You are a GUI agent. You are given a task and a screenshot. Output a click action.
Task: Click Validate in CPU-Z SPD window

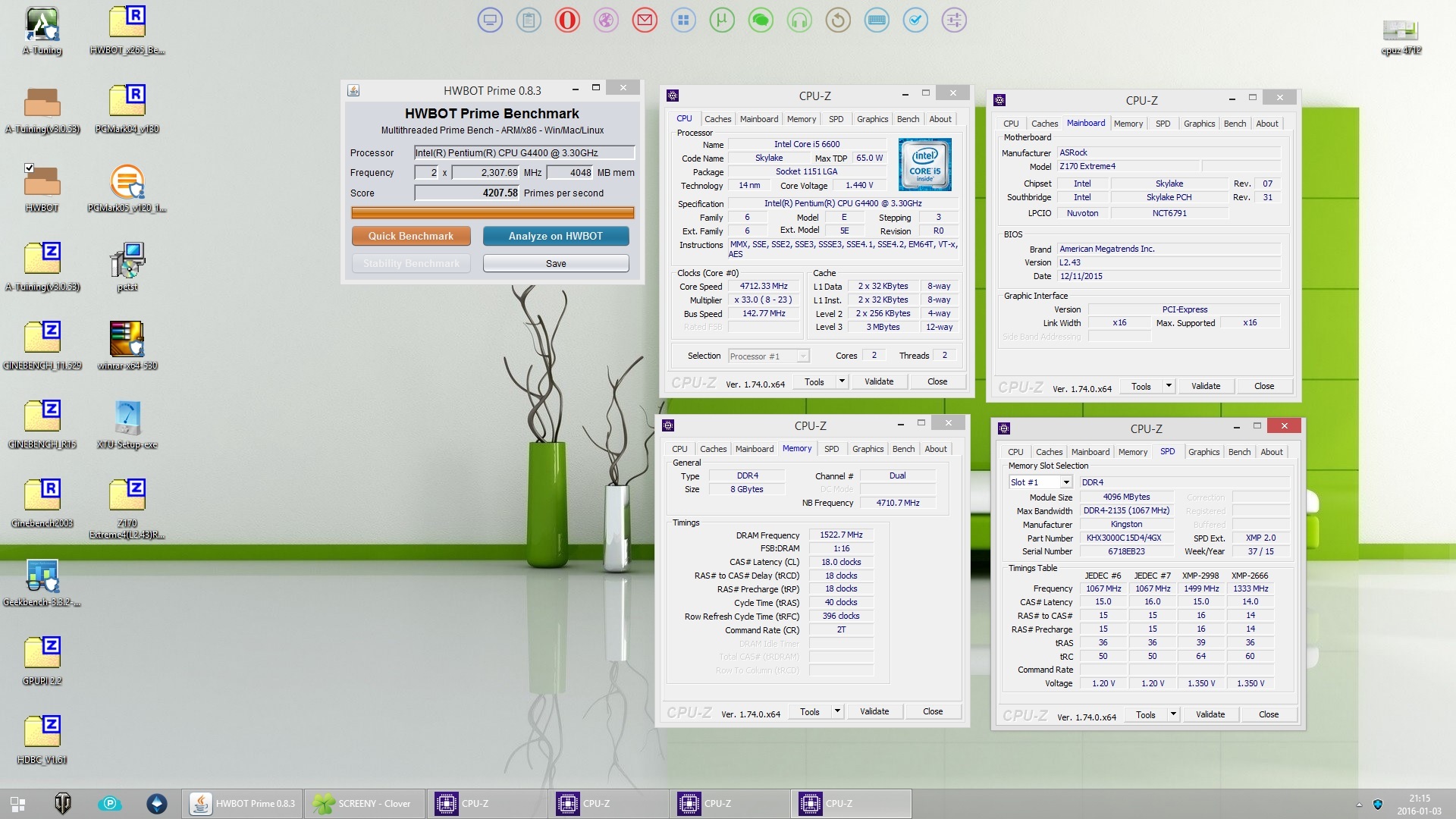tap(1210, 714)
